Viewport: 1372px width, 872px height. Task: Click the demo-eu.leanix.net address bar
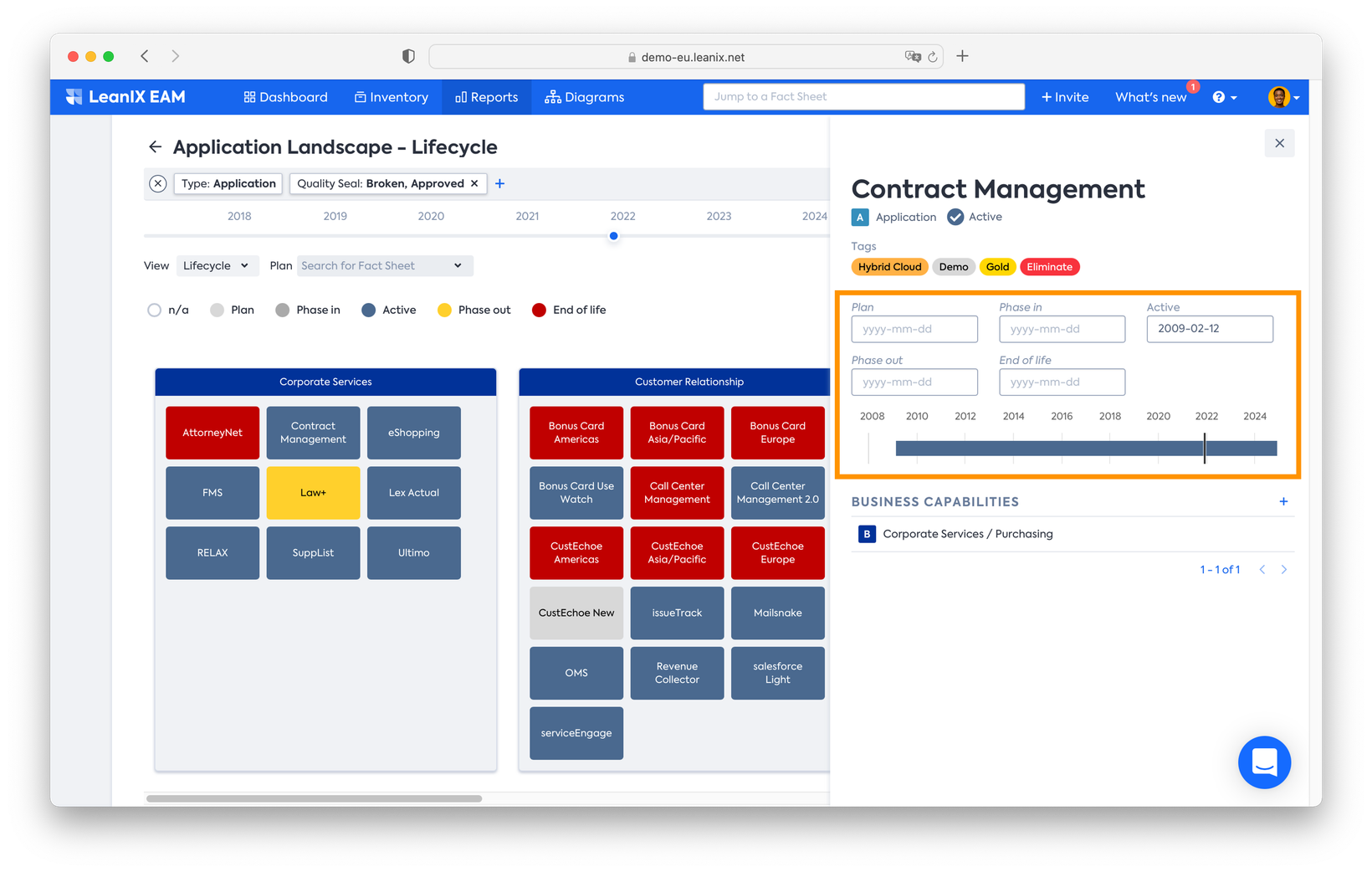pos(686,57)
